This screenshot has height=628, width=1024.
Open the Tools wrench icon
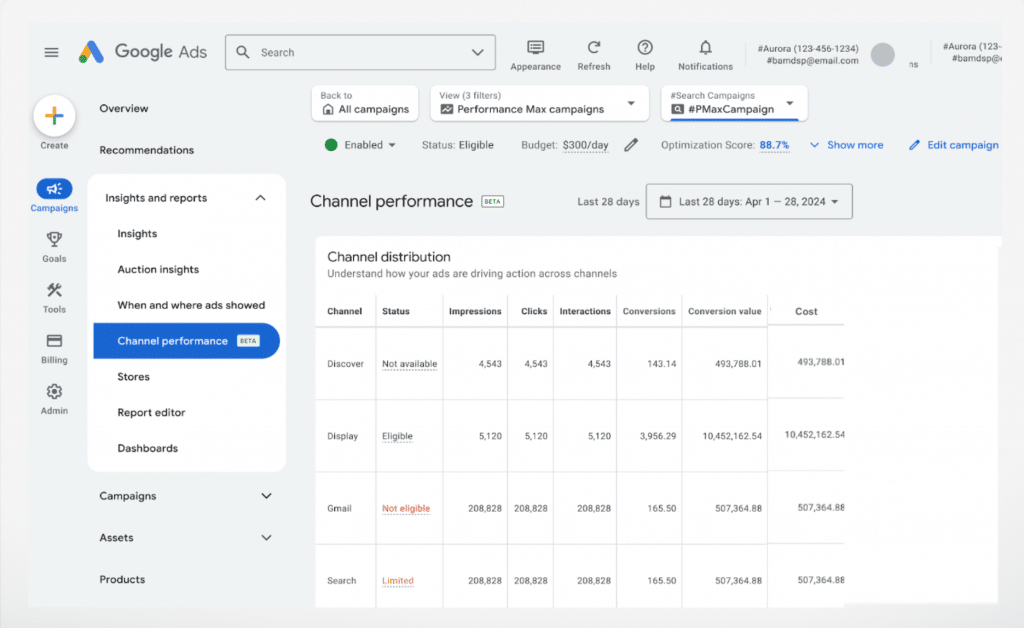(54, 290)
